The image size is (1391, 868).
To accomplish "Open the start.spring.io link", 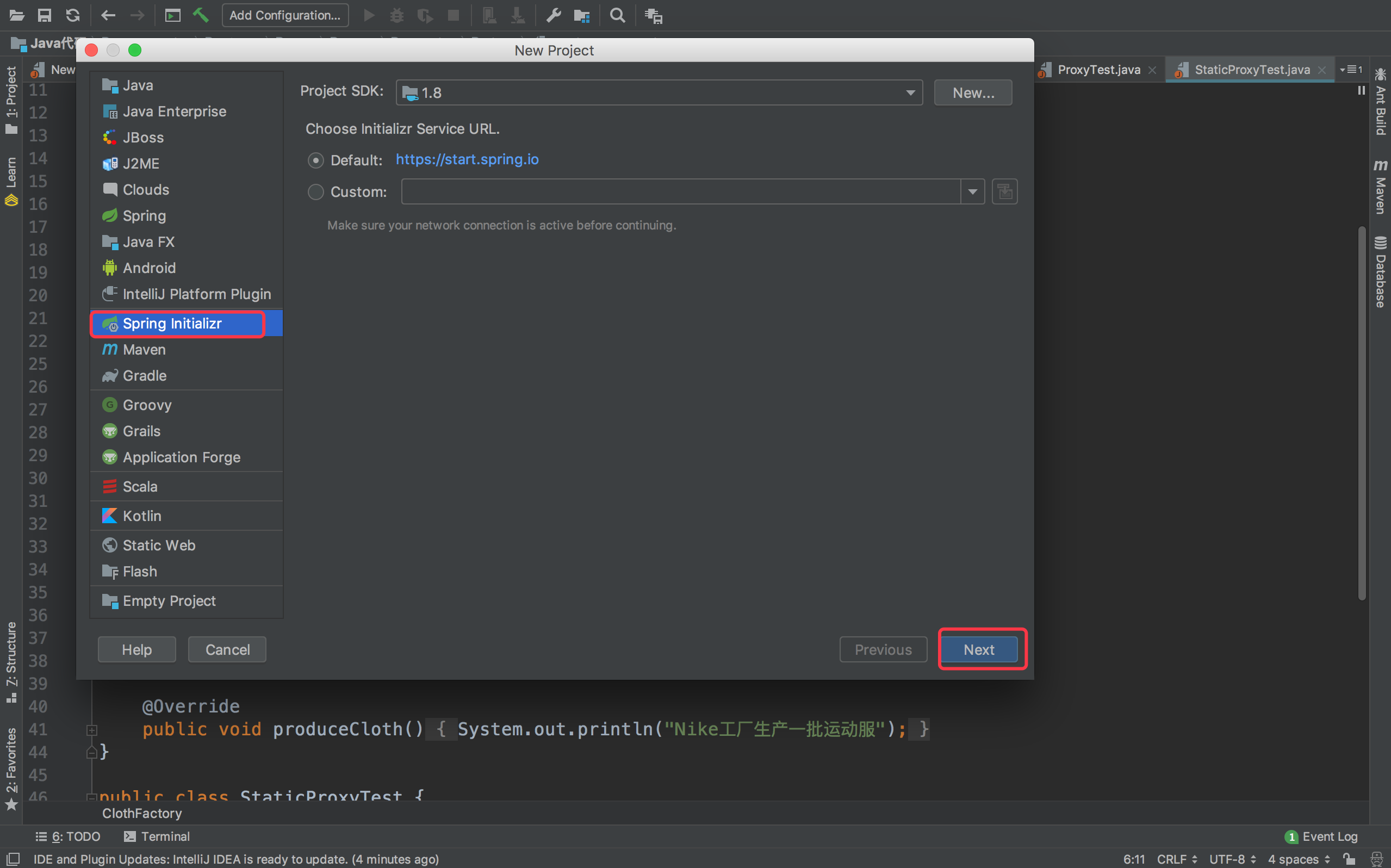I will tap(467, 159).
